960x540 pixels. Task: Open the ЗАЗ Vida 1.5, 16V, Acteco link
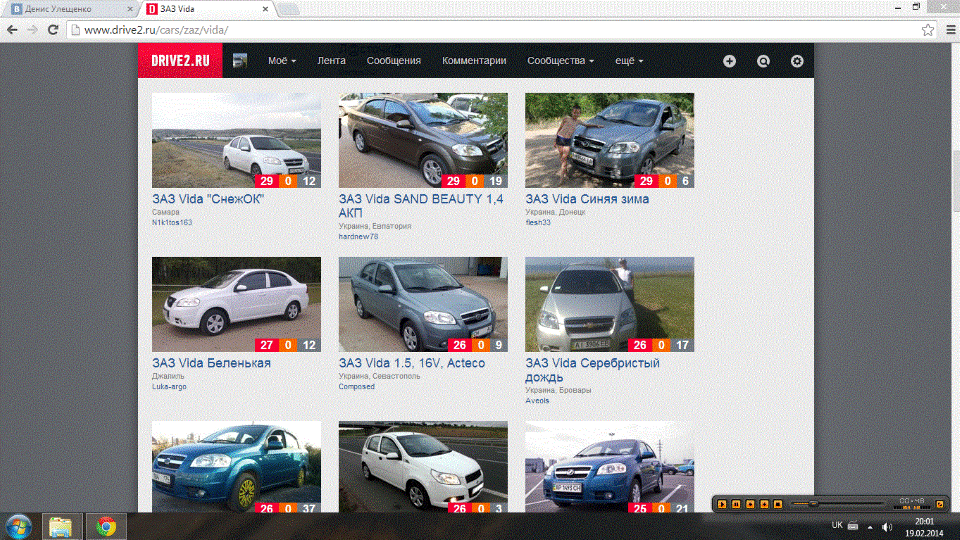point(412,363)
